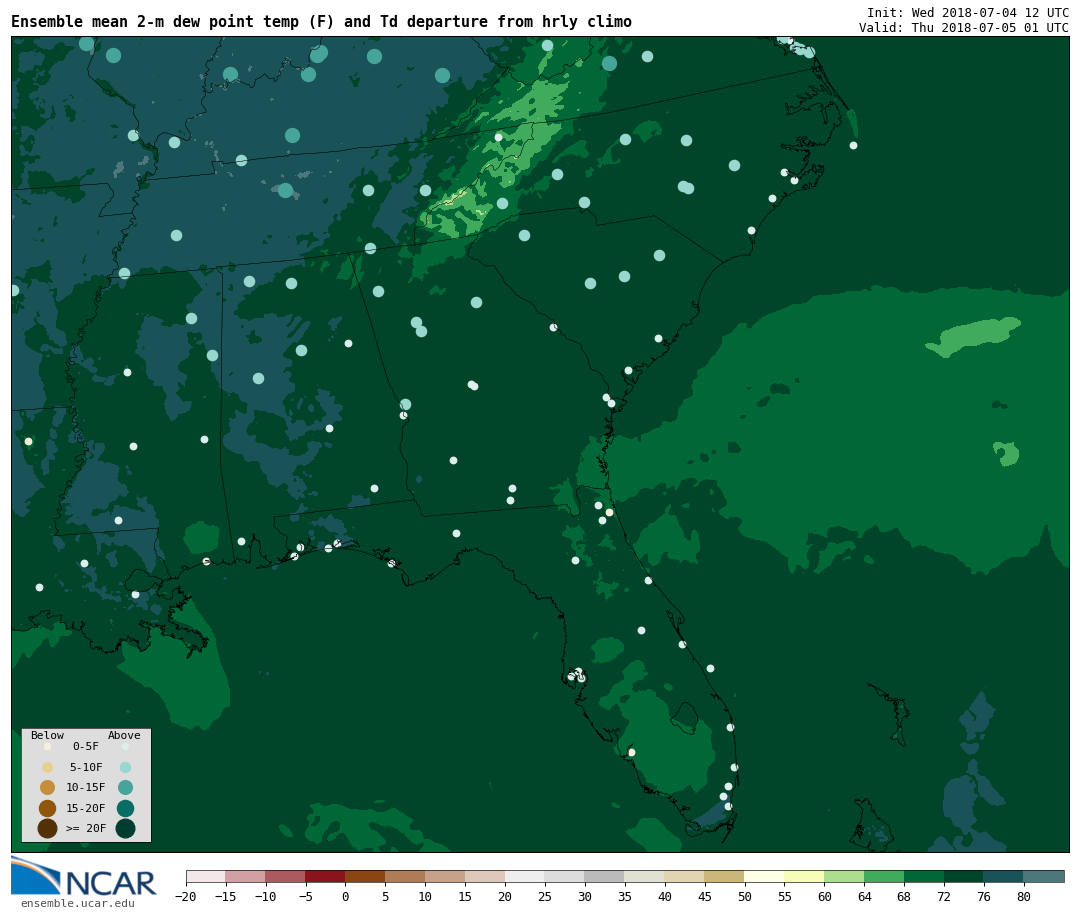Click the "0-5F" legend label
Screen dimensions: 1080x915
pyautogui.click(x=86, y=746)
